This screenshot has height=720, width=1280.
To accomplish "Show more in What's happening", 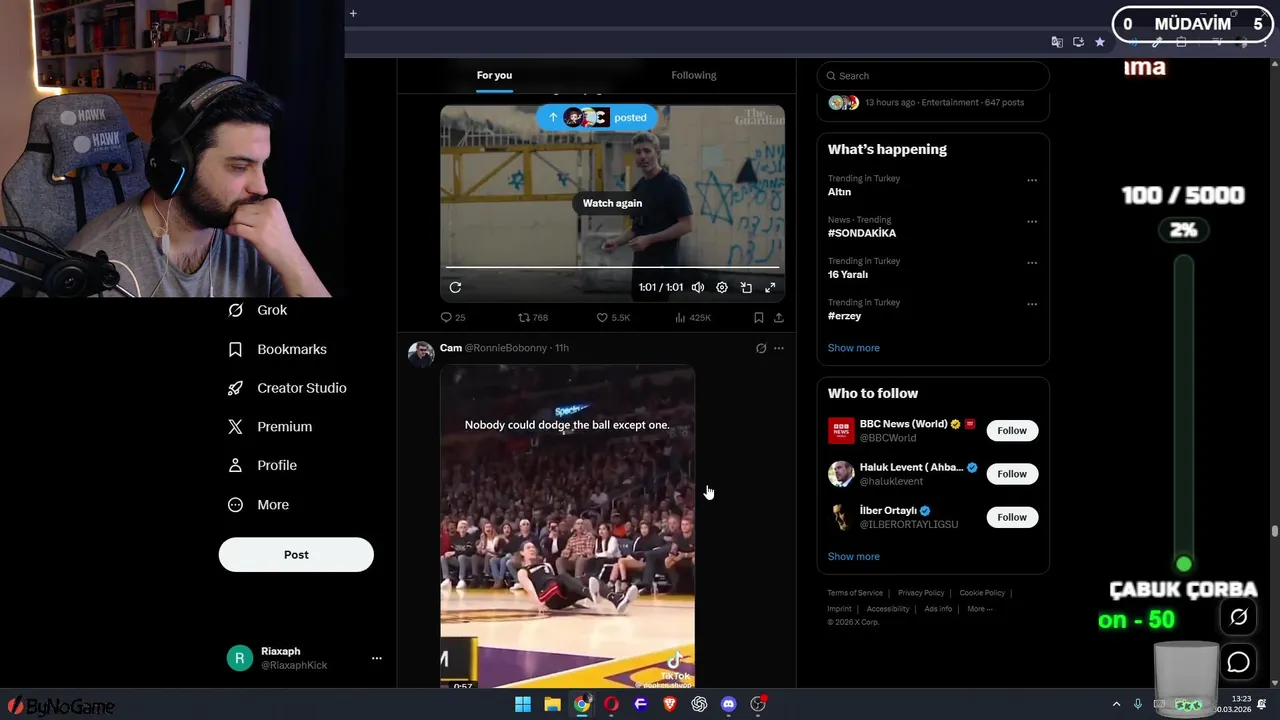I will coord(854,348).
